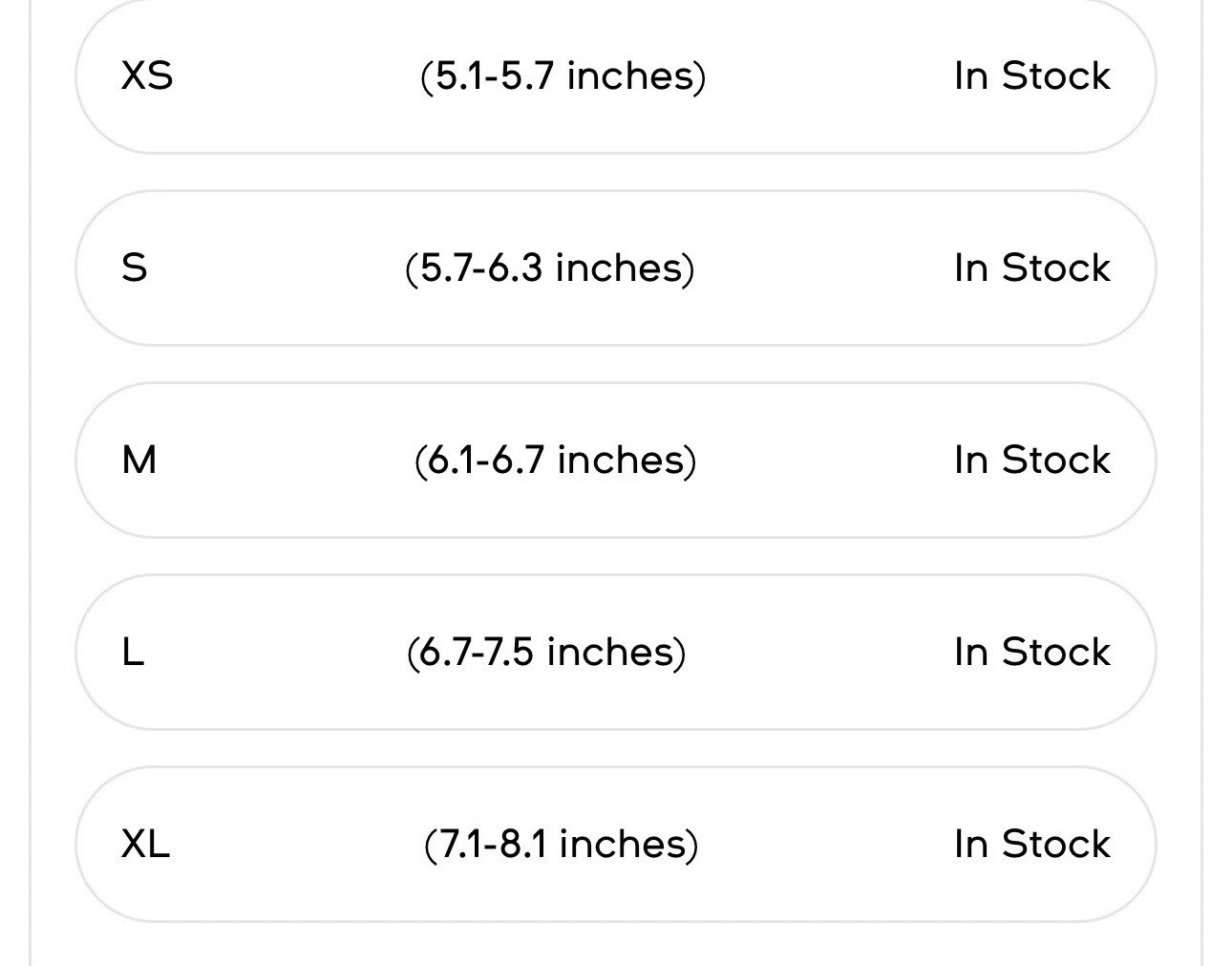
Task: Click the 6.7-7.5 inches measurement text
Action: [545, 652]
